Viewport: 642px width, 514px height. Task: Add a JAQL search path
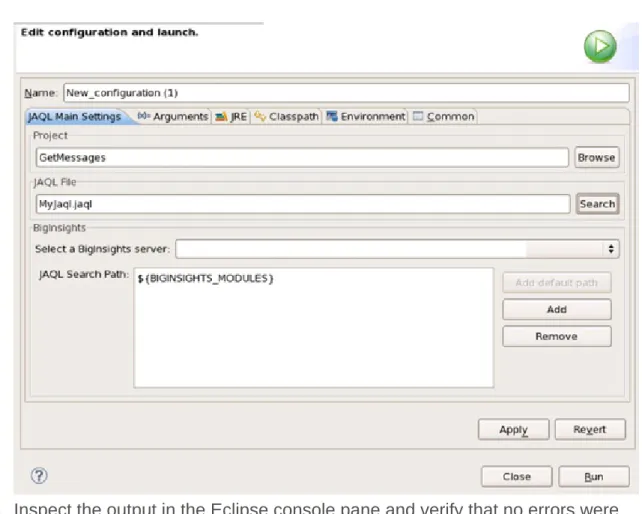(557, 309)
